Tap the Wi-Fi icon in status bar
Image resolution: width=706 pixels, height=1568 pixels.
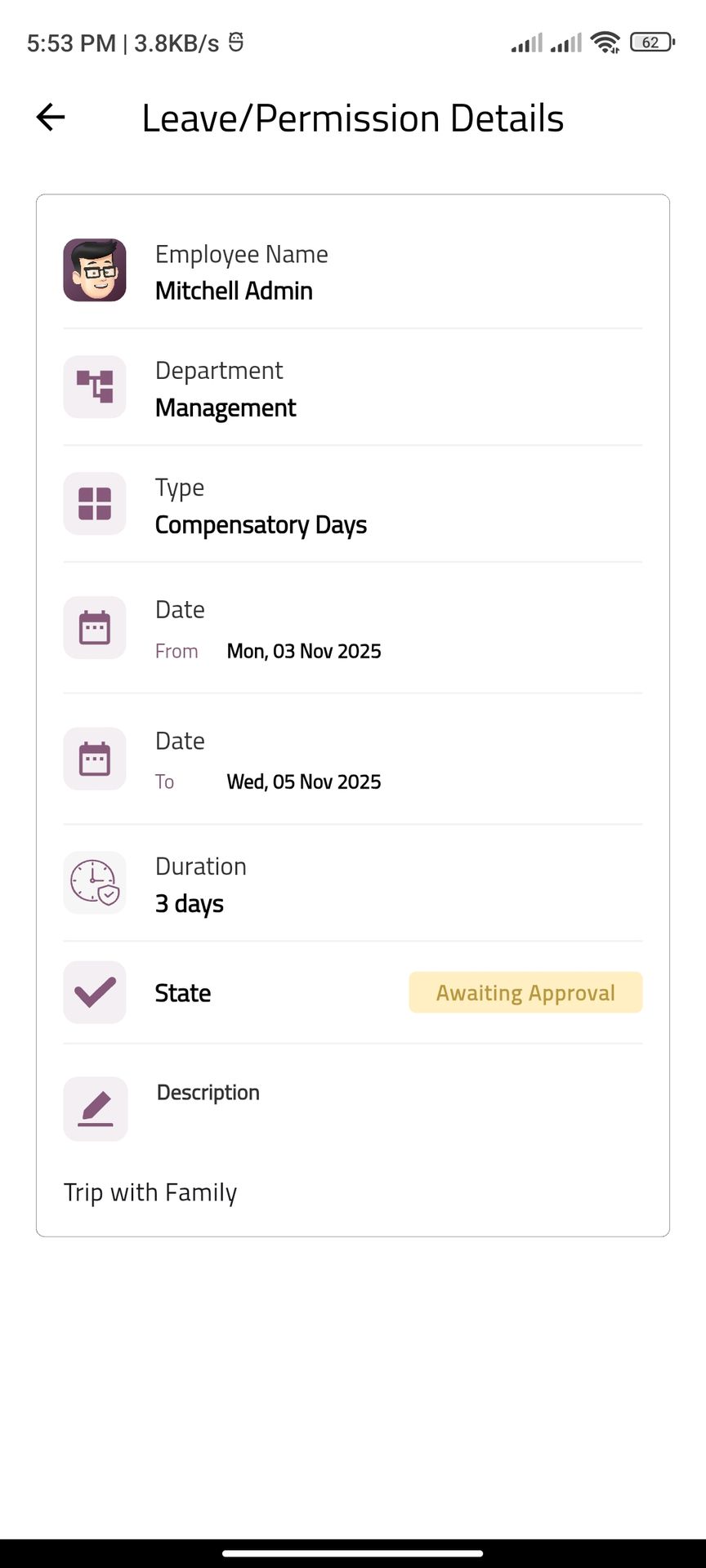[x=605, y=42]
